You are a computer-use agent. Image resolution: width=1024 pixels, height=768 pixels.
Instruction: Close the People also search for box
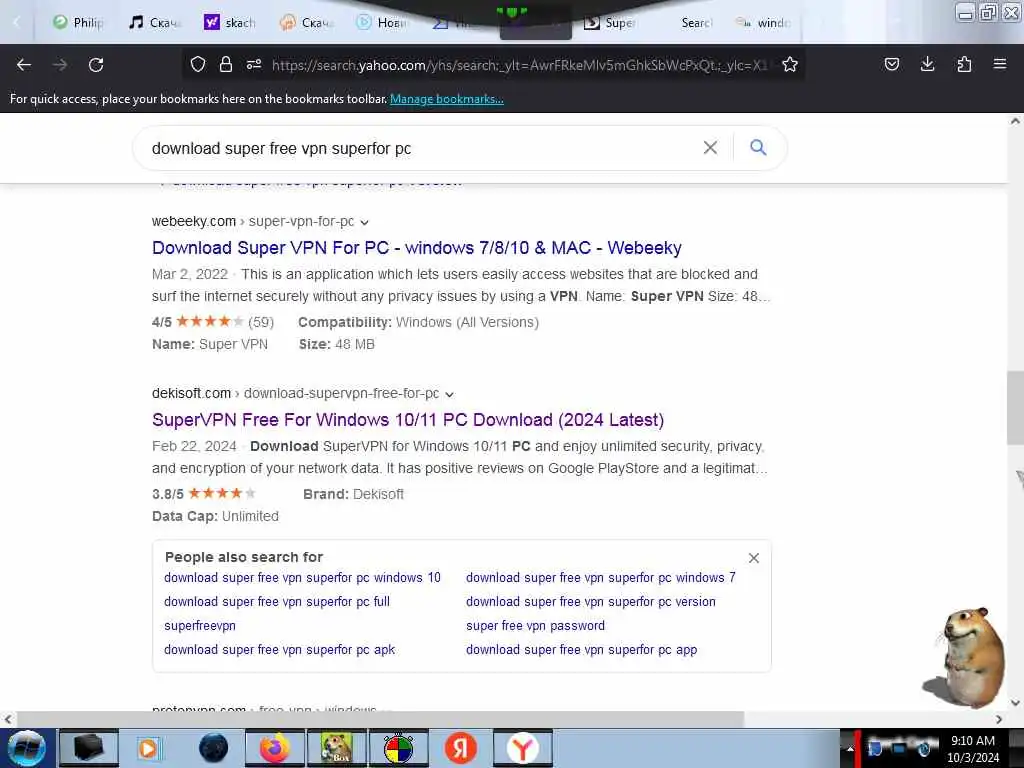754,558
